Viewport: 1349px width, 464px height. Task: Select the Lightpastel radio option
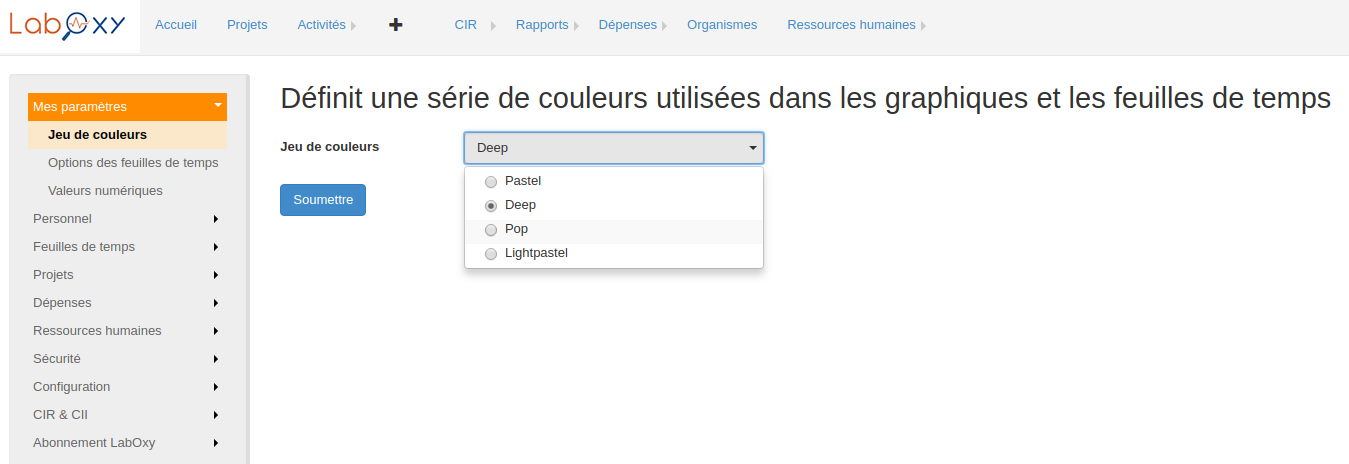(x=491, y=254)
